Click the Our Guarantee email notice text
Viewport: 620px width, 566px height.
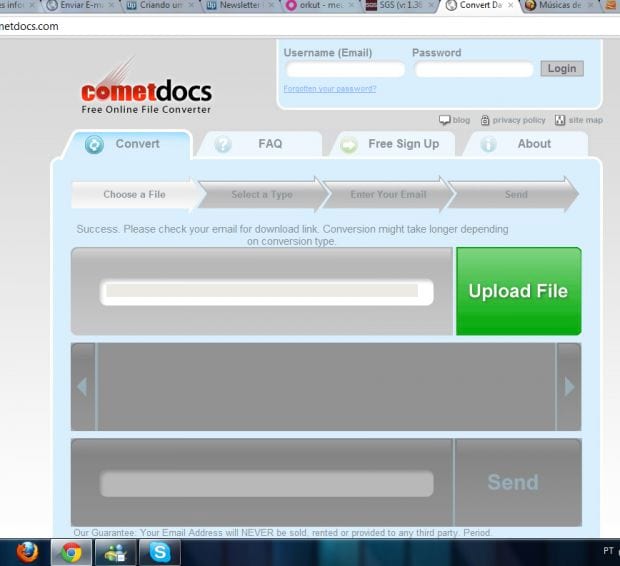pos(282,533)
